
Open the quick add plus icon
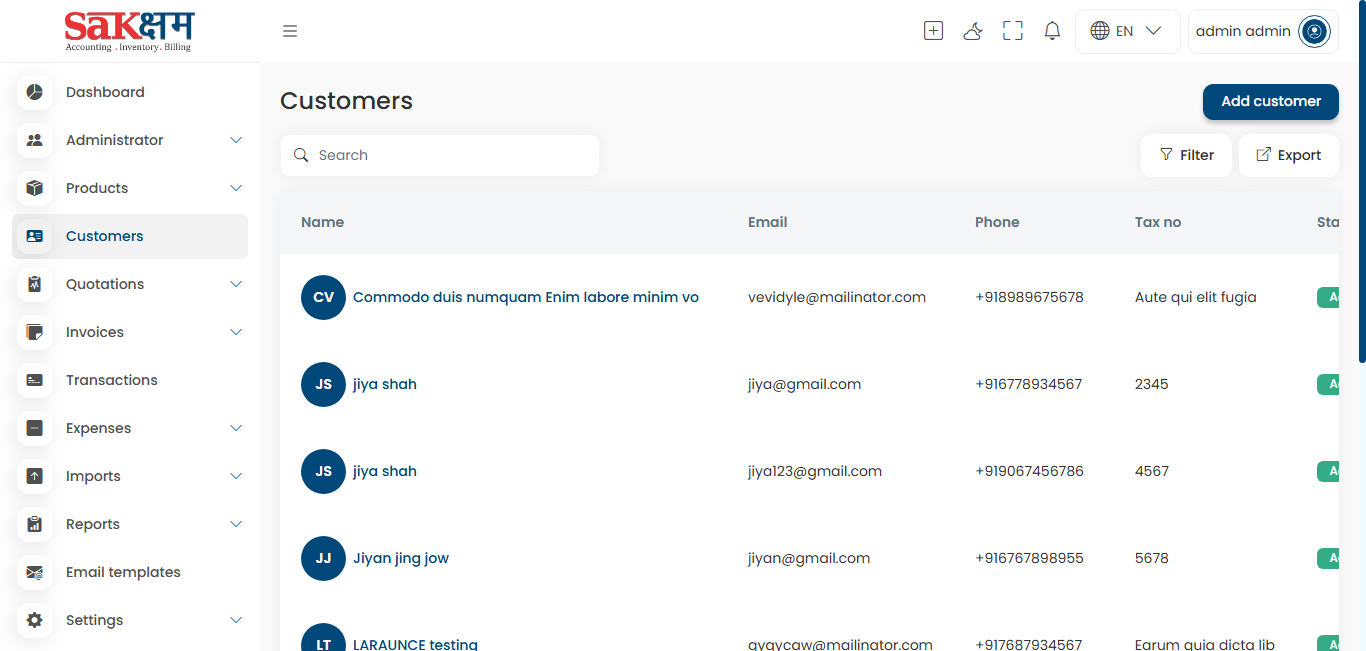933,31
